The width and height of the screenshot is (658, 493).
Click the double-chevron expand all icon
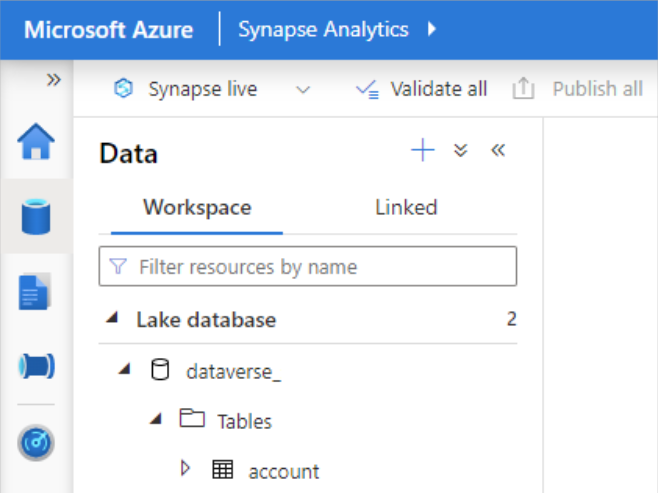[x=460, y=151]
